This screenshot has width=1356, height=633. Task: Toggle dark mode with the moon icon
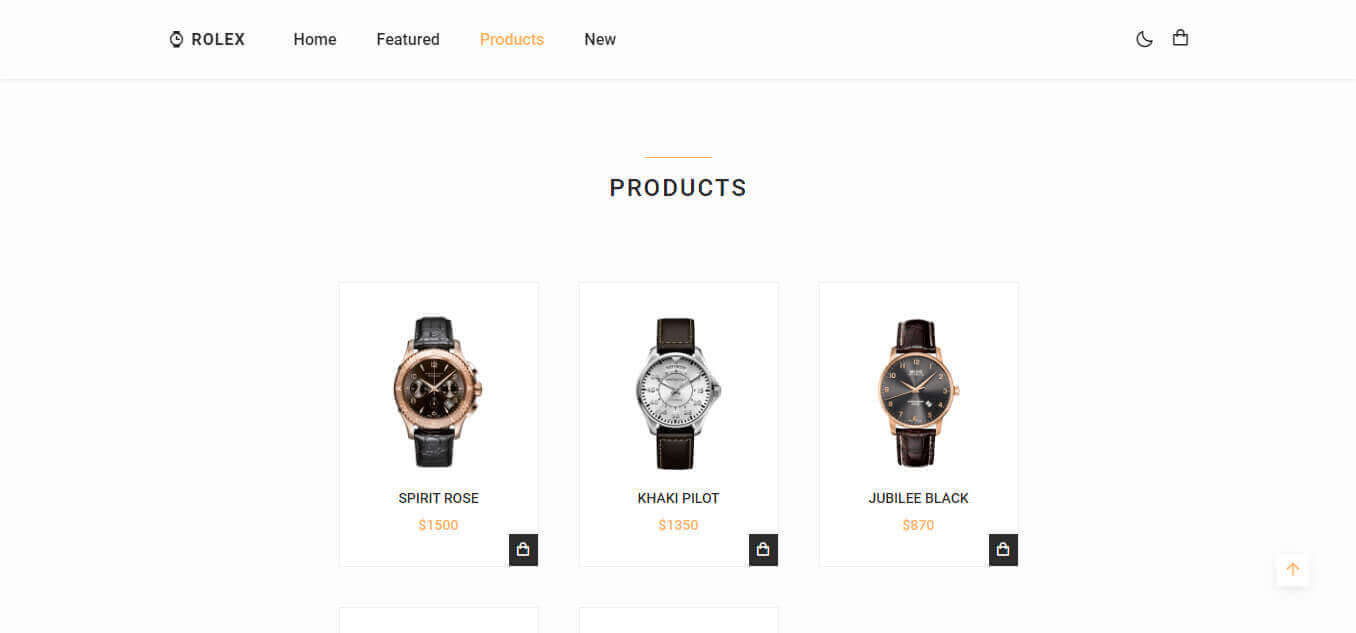1144,39
